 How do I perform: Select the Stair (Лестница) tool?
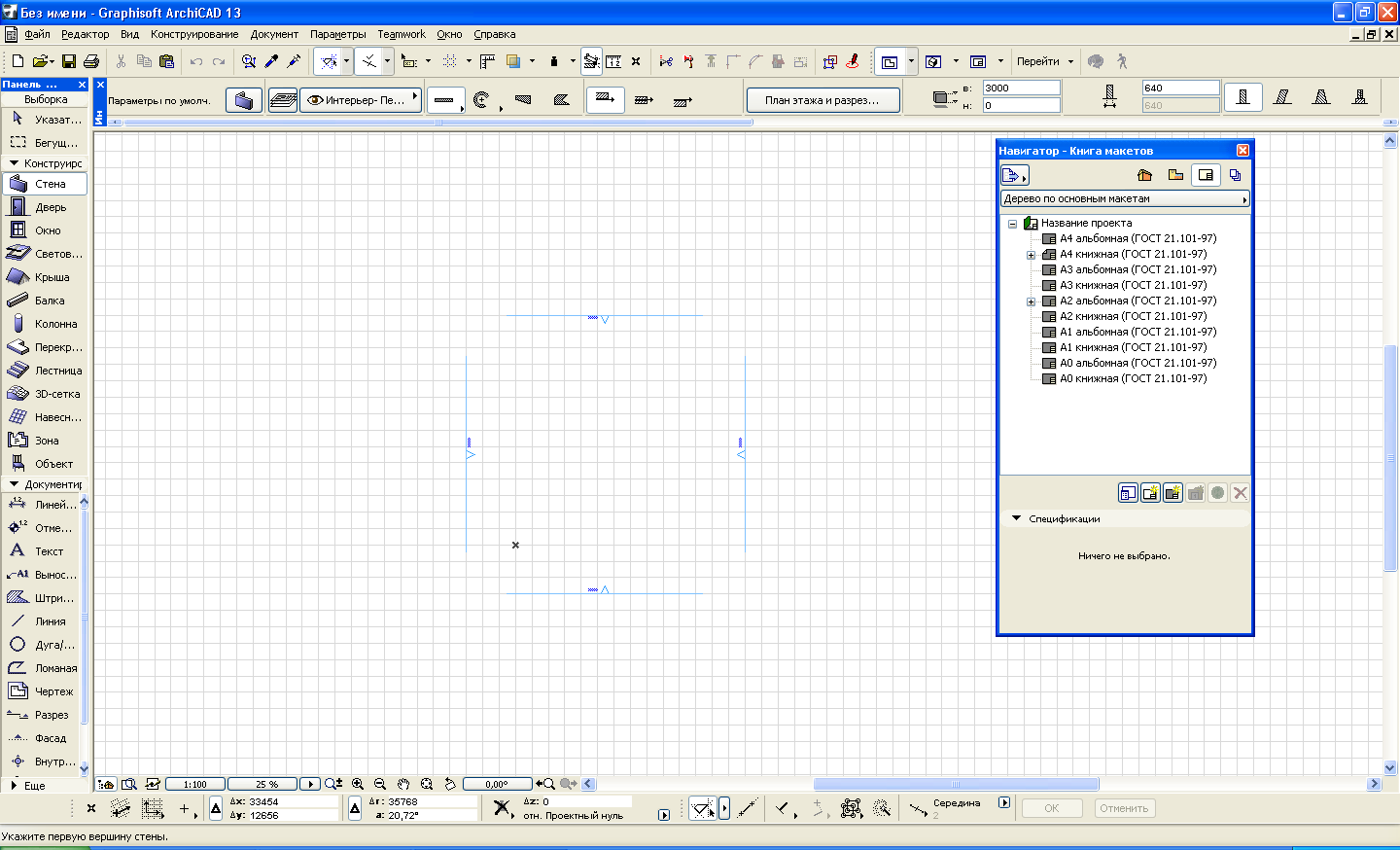[x=45, y=371]
